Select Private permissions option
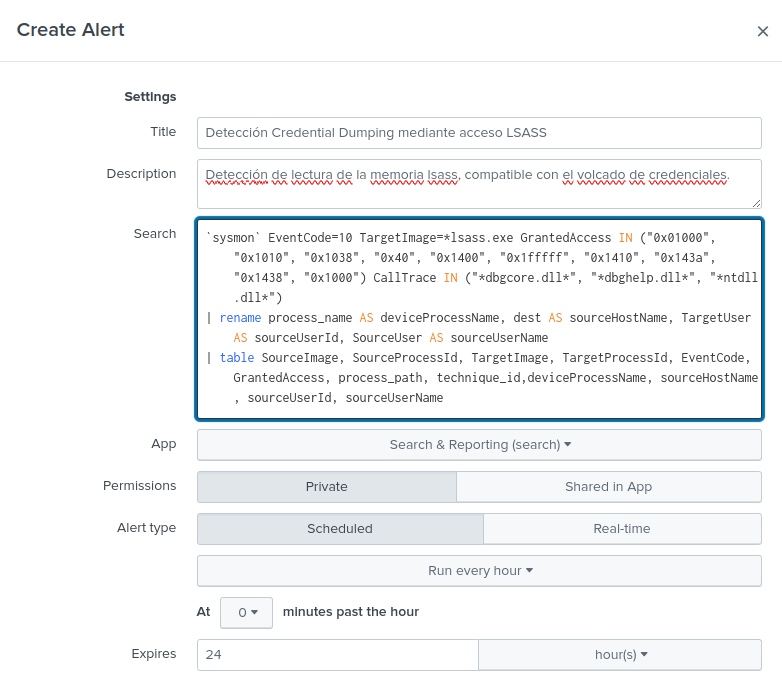The image size is (782, 682). click(326, 487)
